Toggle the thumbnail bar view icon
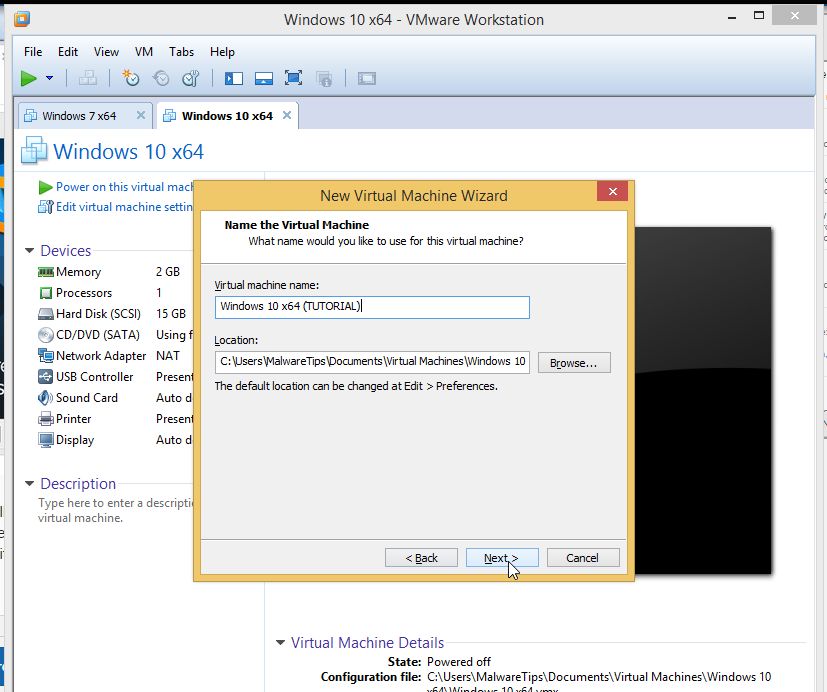Image resolution: width=827 pixels, height=692 pixels. pos(264,79)
